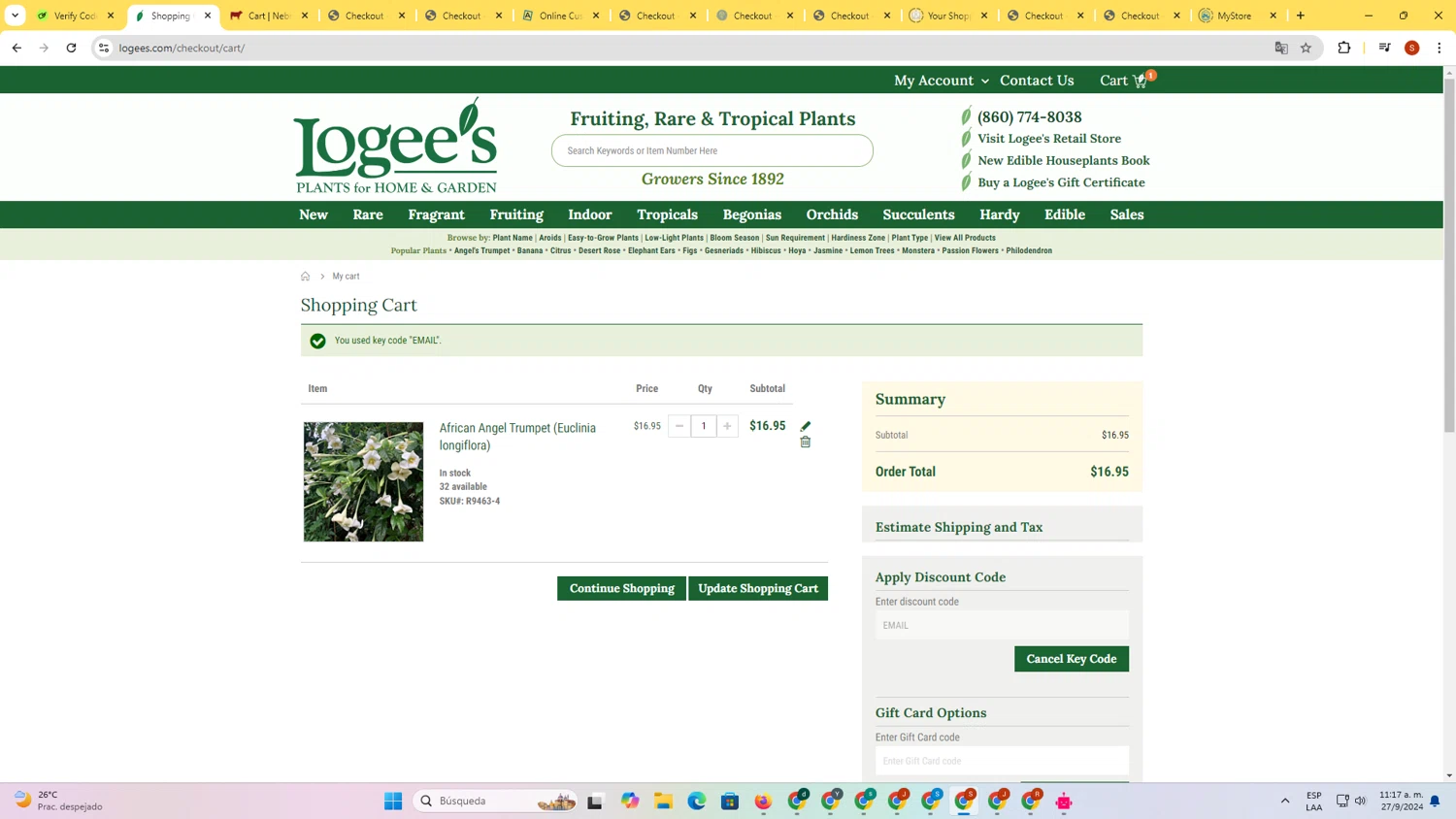Click the translate page icon in address bar
1456x819 pixels.
(1281, 48)
